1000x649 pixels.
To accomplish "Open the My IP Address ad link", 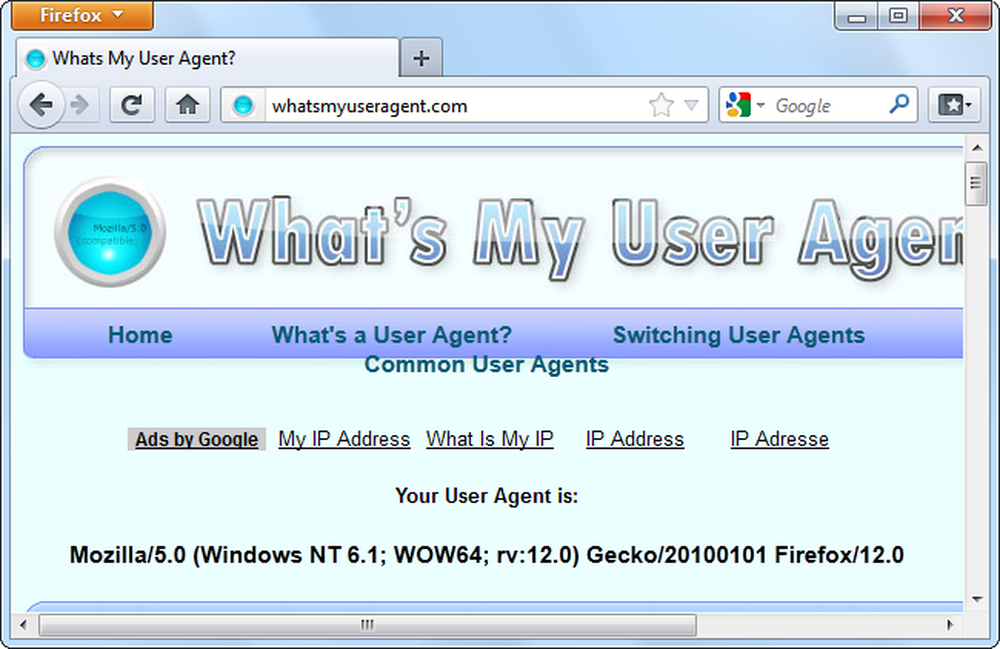I will click(344, 439).
